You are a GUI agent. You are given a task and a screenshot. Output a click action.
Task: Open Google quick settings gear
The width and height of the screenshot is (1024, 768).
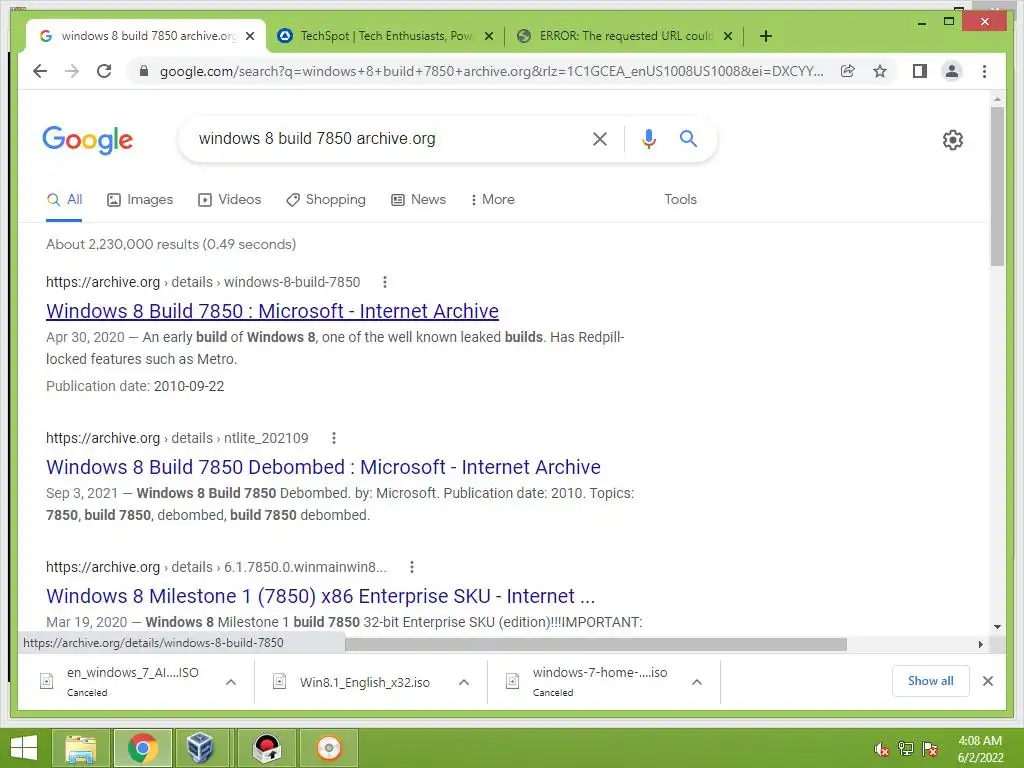tap(953, 140)
